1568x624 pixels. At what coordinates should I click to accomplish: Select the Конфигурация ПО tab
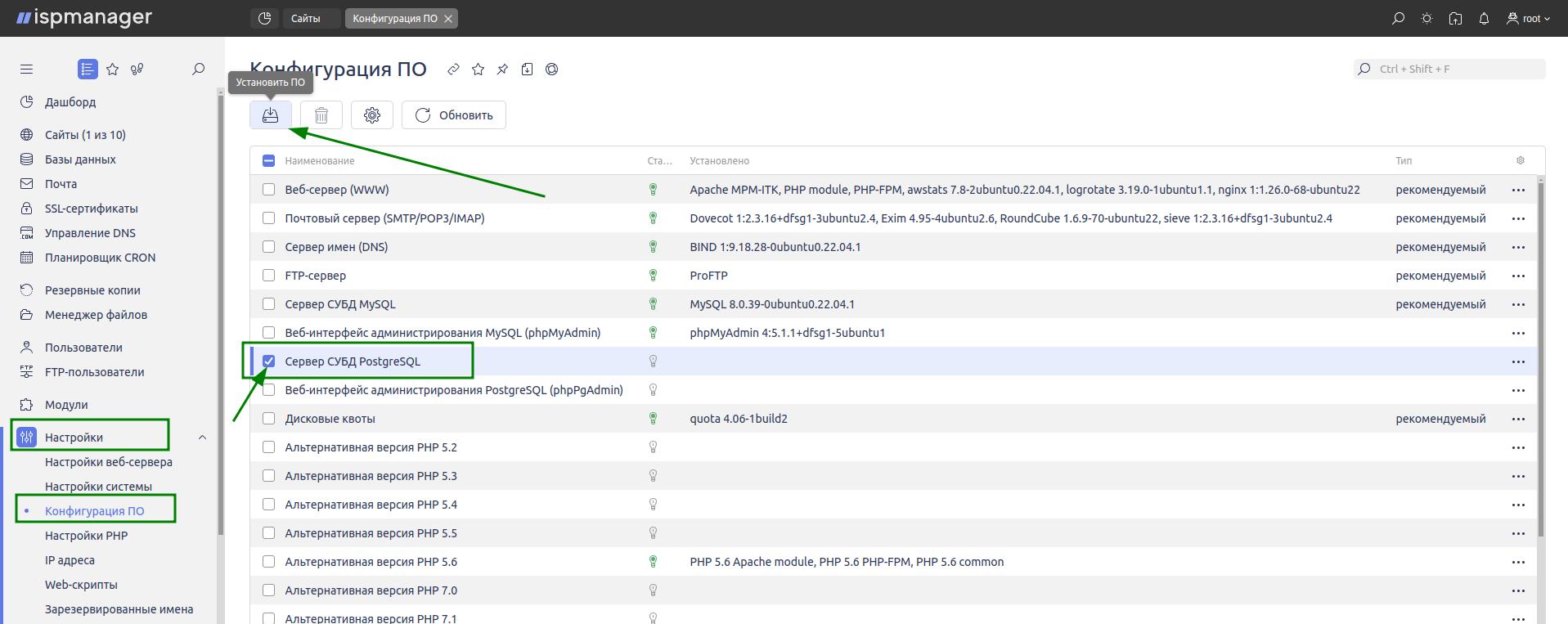point(395,18)
